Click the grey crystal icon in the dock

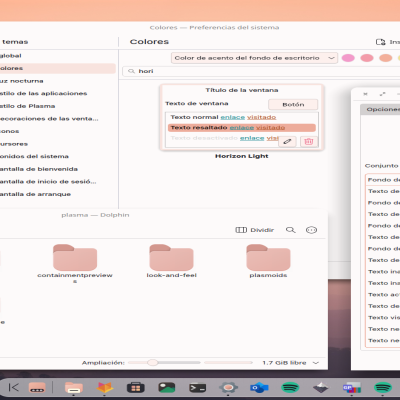tap(321, 388)
